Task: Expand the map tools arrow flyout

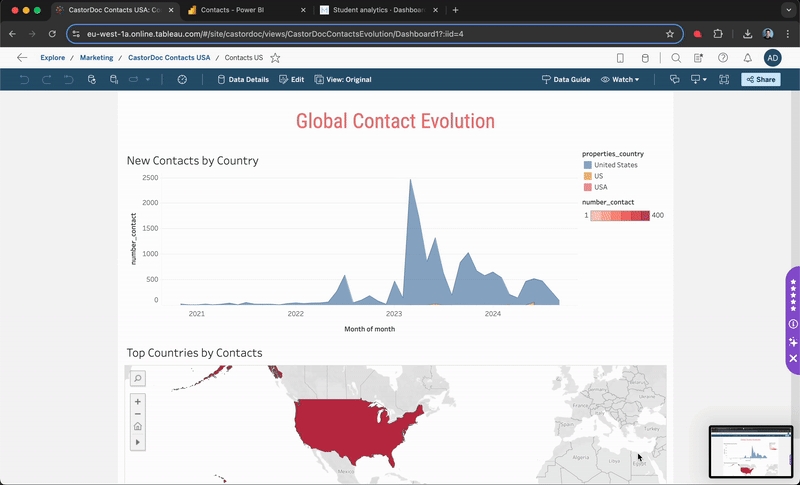Action: (138, 441)
